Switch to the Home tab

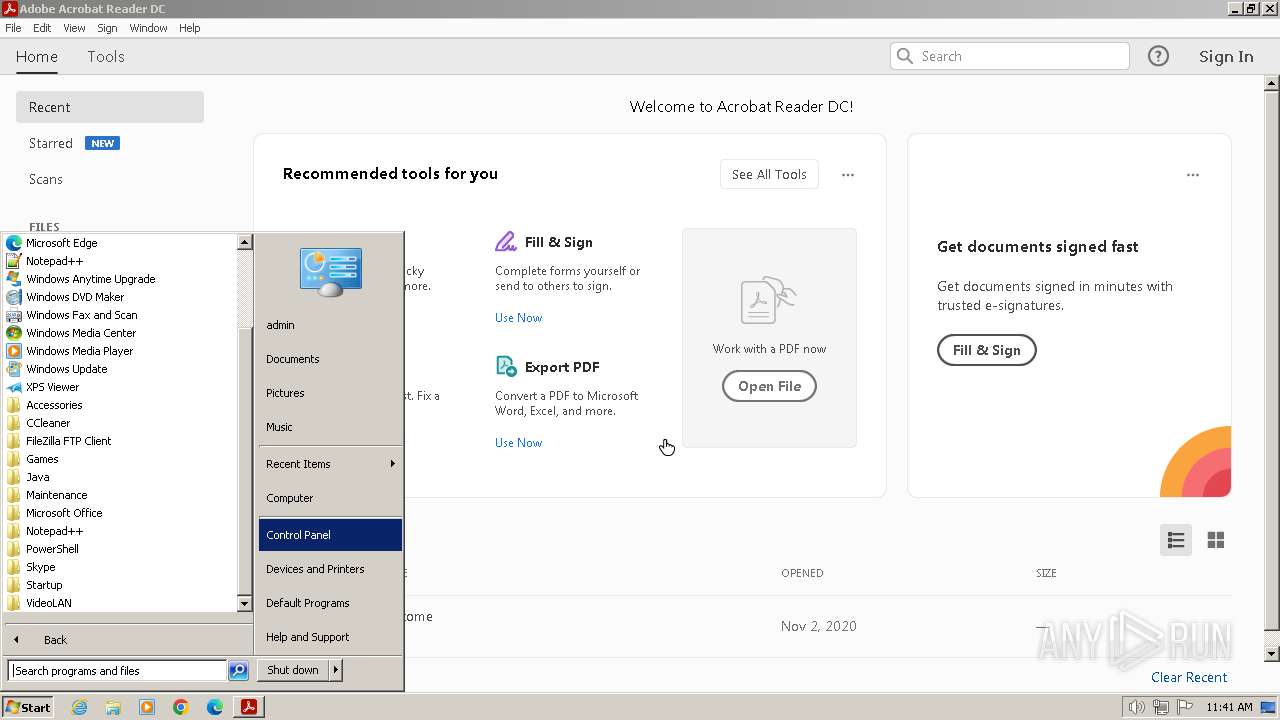coord(37,56)
